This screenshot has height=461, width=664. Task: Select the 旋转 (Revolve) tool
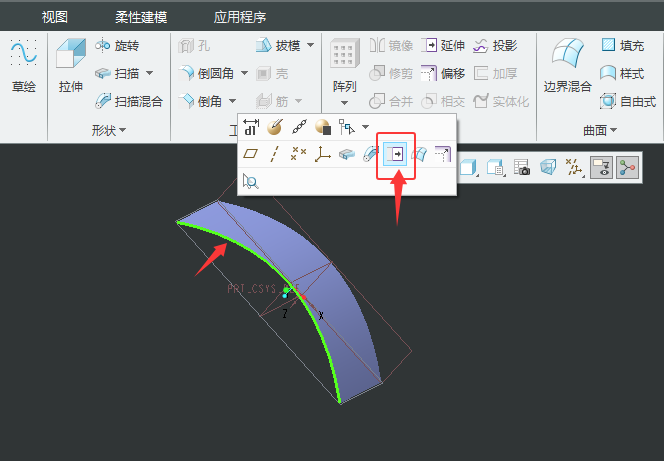pyautogui.click(x=117, y=45)
